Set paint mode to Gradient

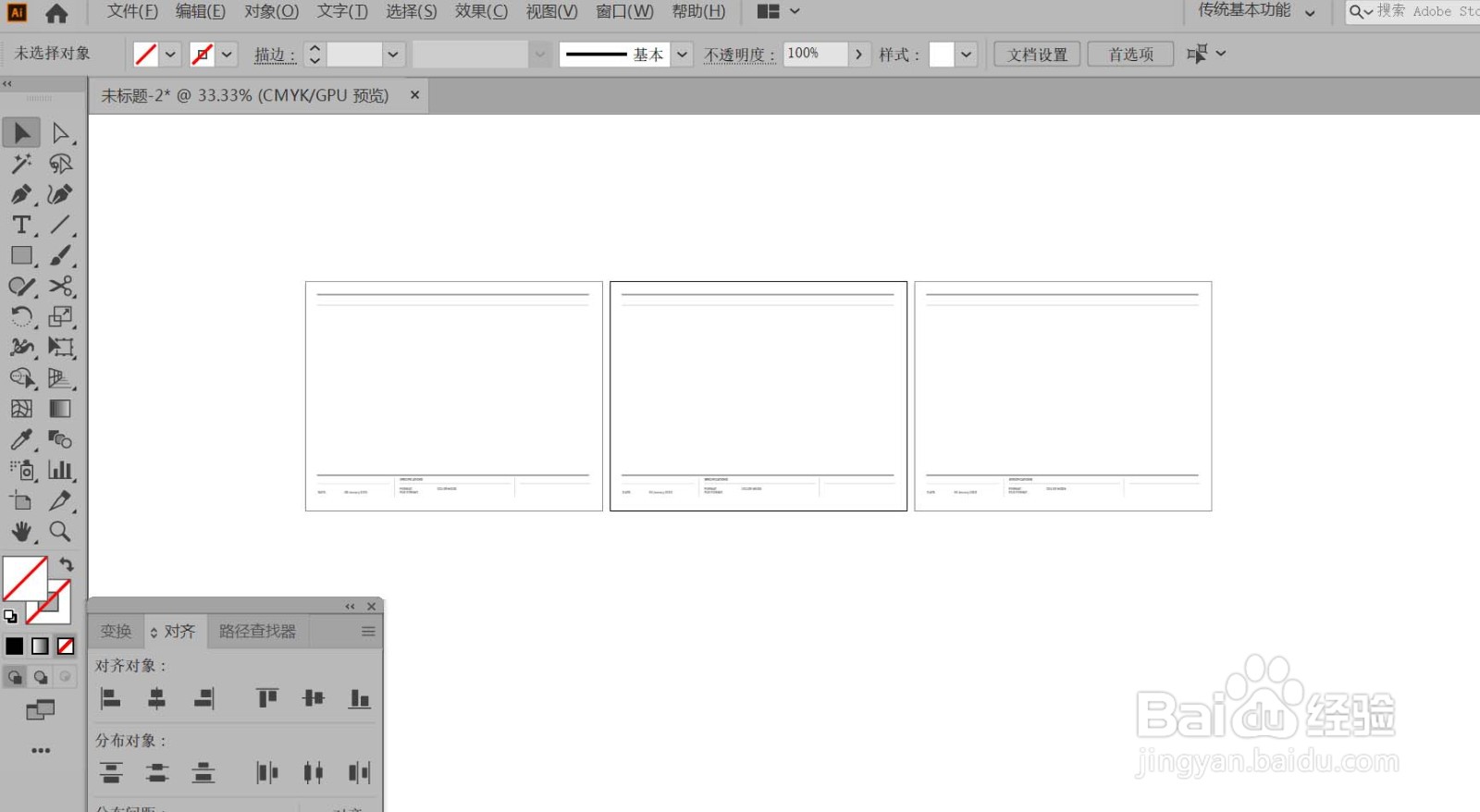40,646
